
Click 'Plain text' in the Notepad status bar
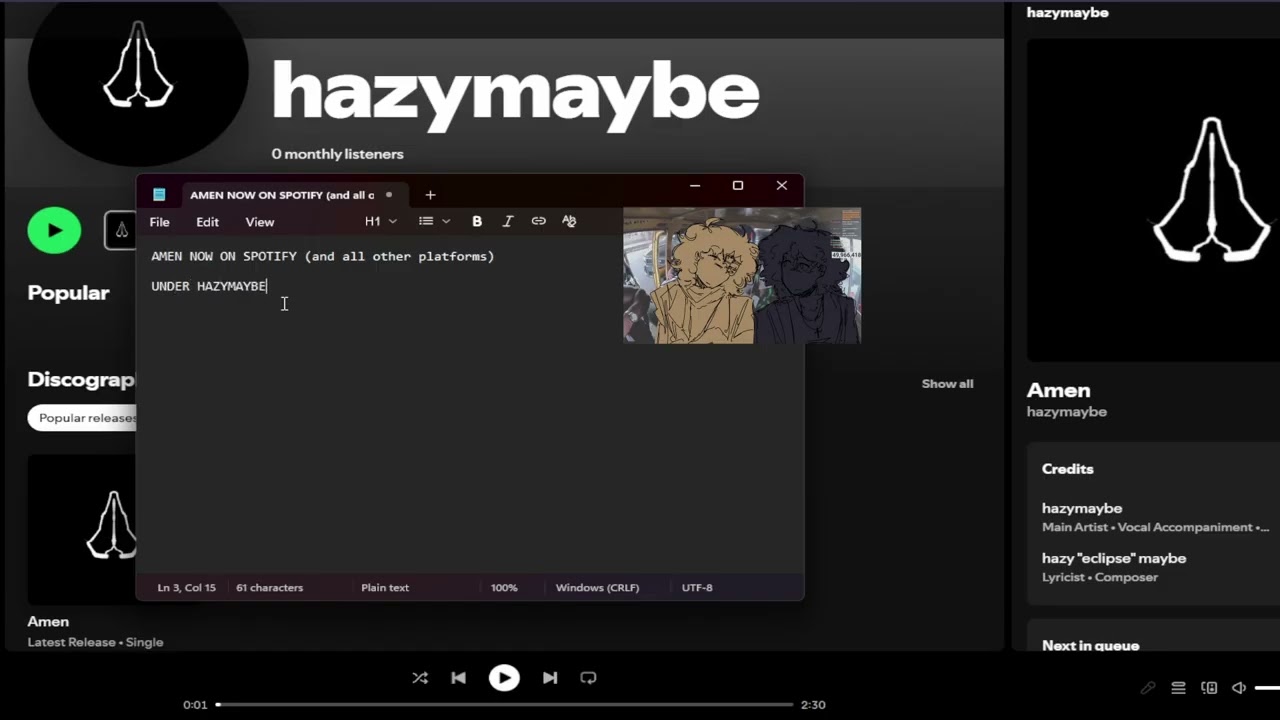click(385, 588)
